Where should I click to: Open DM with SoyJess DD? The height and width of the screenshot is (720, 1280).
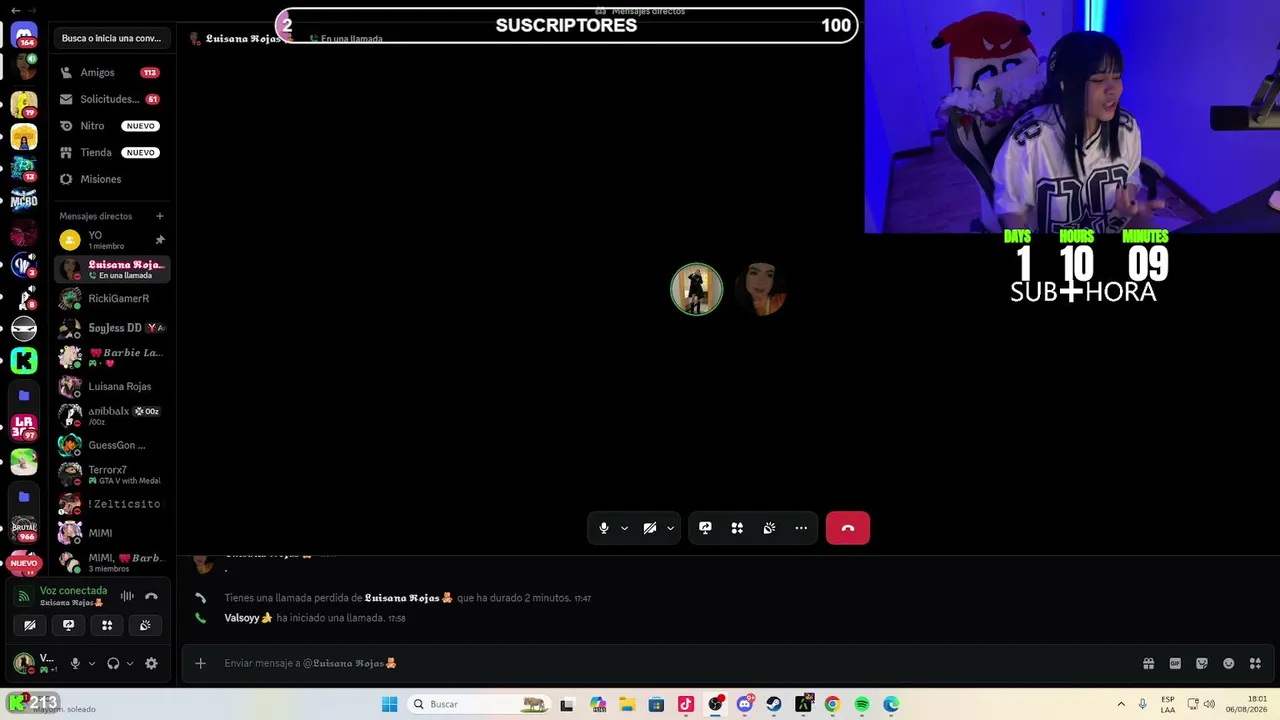[111, 328]
